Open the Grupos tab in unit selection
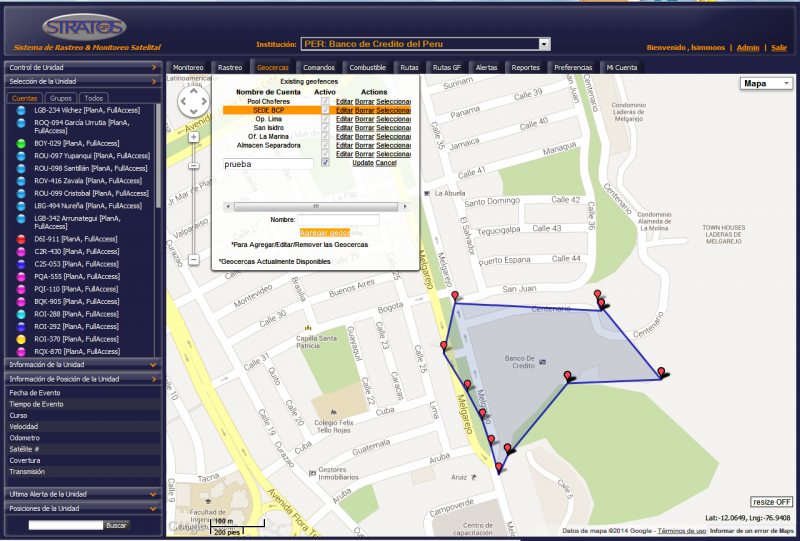Viewport: 800px width, 541px height. [x=61, y=98]
